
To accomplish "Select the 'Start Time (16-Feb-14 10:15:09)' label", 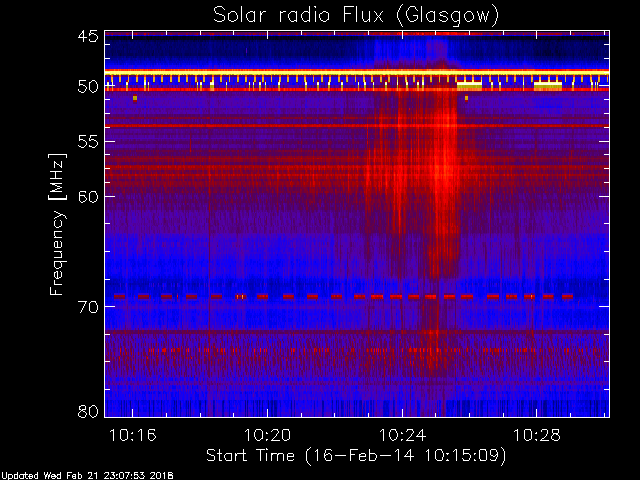I will pos(356,456).
